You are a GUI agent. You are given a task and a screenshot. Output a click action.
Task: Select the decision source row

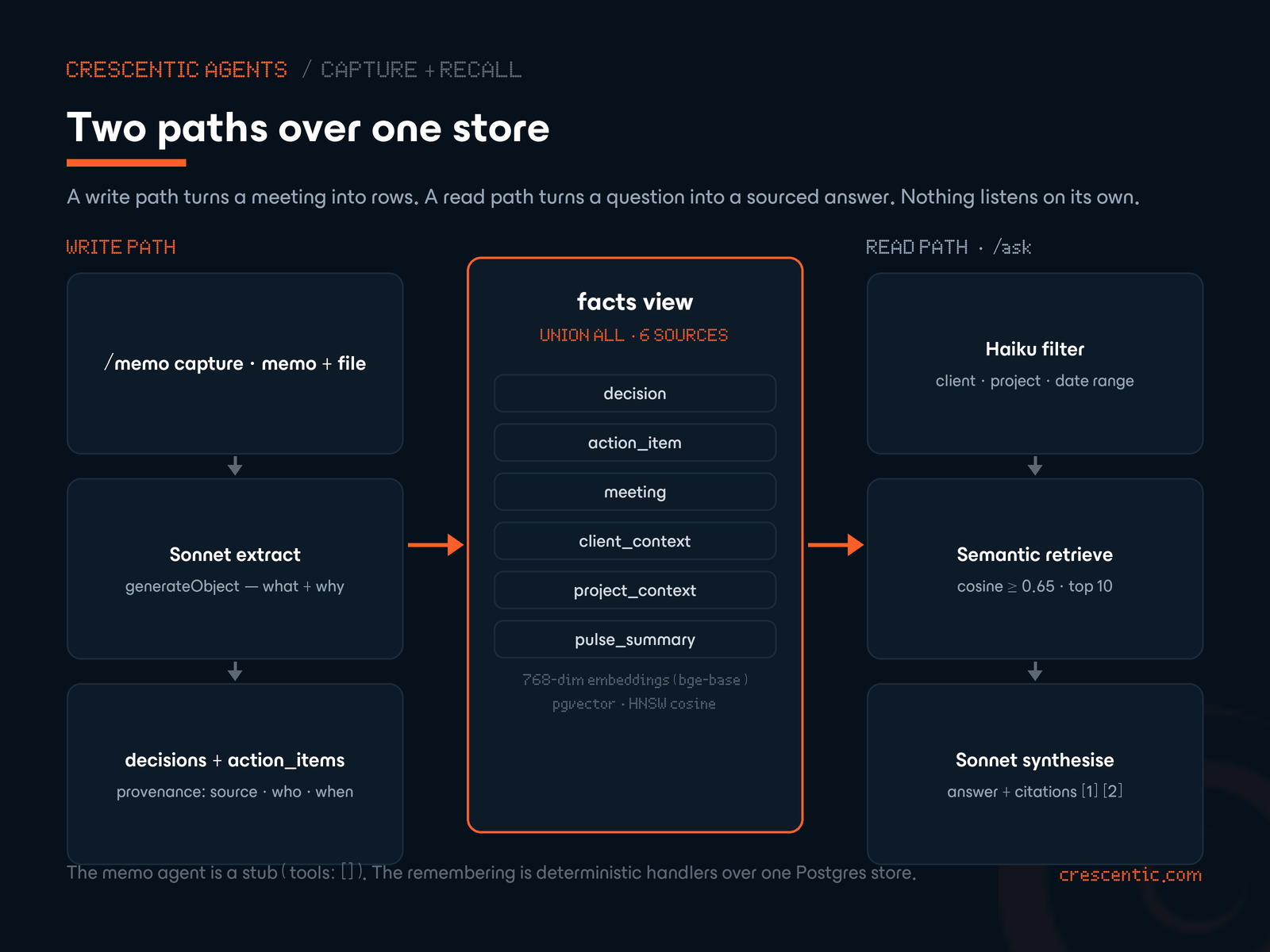635,393
